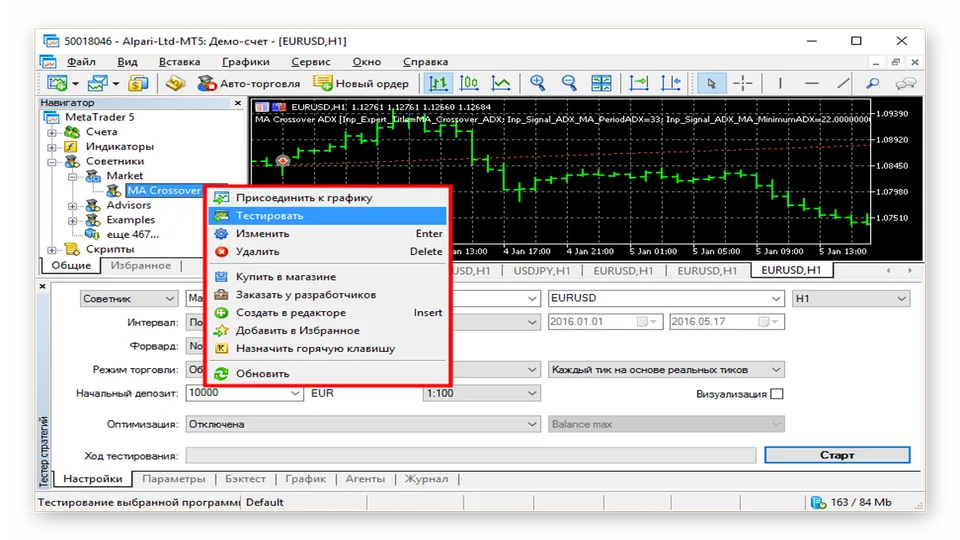
Task: Select the horizontal line tool
Action: point(812,83)
